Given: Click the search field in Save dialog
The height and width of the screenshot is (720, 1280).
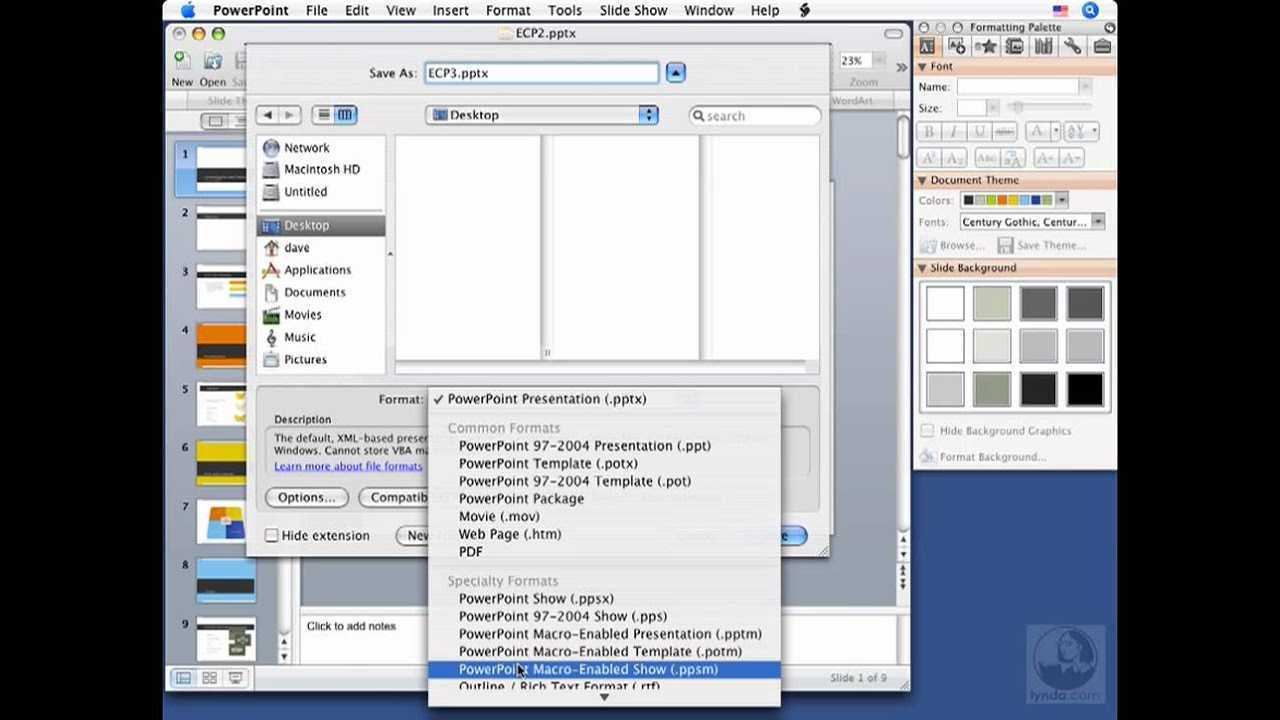Looking at the screenshot, I should [755, 116].
